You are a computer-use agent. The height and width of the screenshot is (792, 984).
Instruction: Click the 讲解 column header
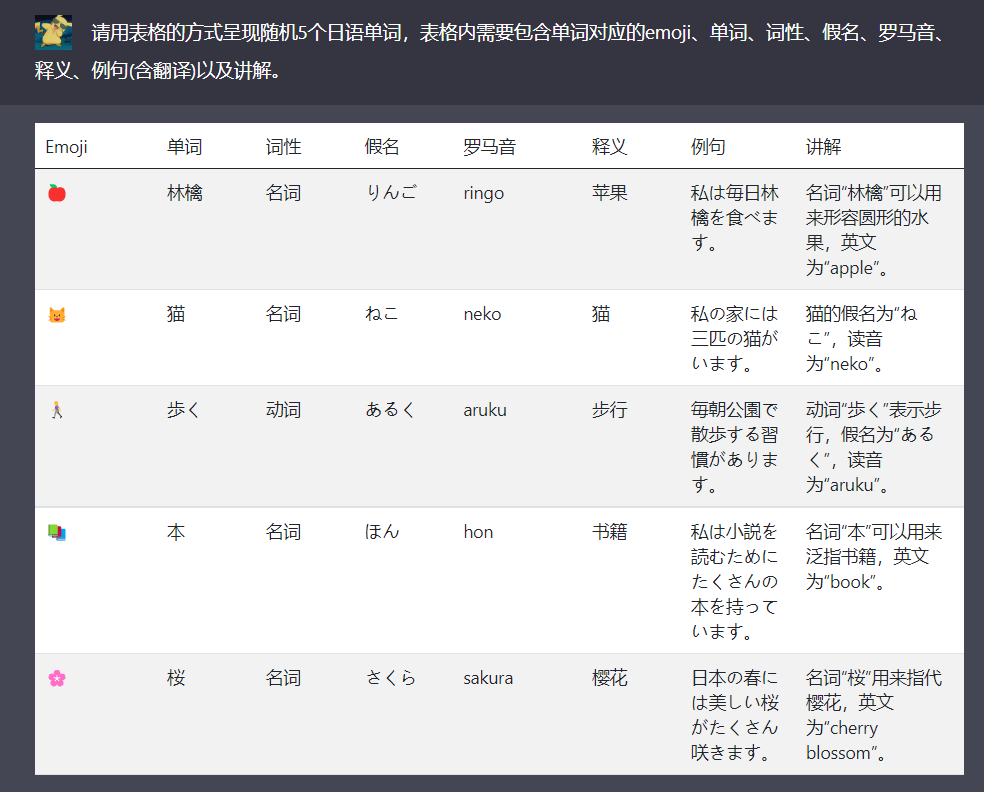point(823,147)
